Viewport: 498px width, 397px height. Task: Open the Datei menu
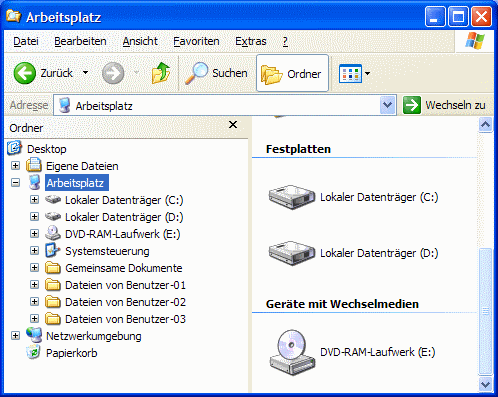pyautogui.click(x=26, y=41)
